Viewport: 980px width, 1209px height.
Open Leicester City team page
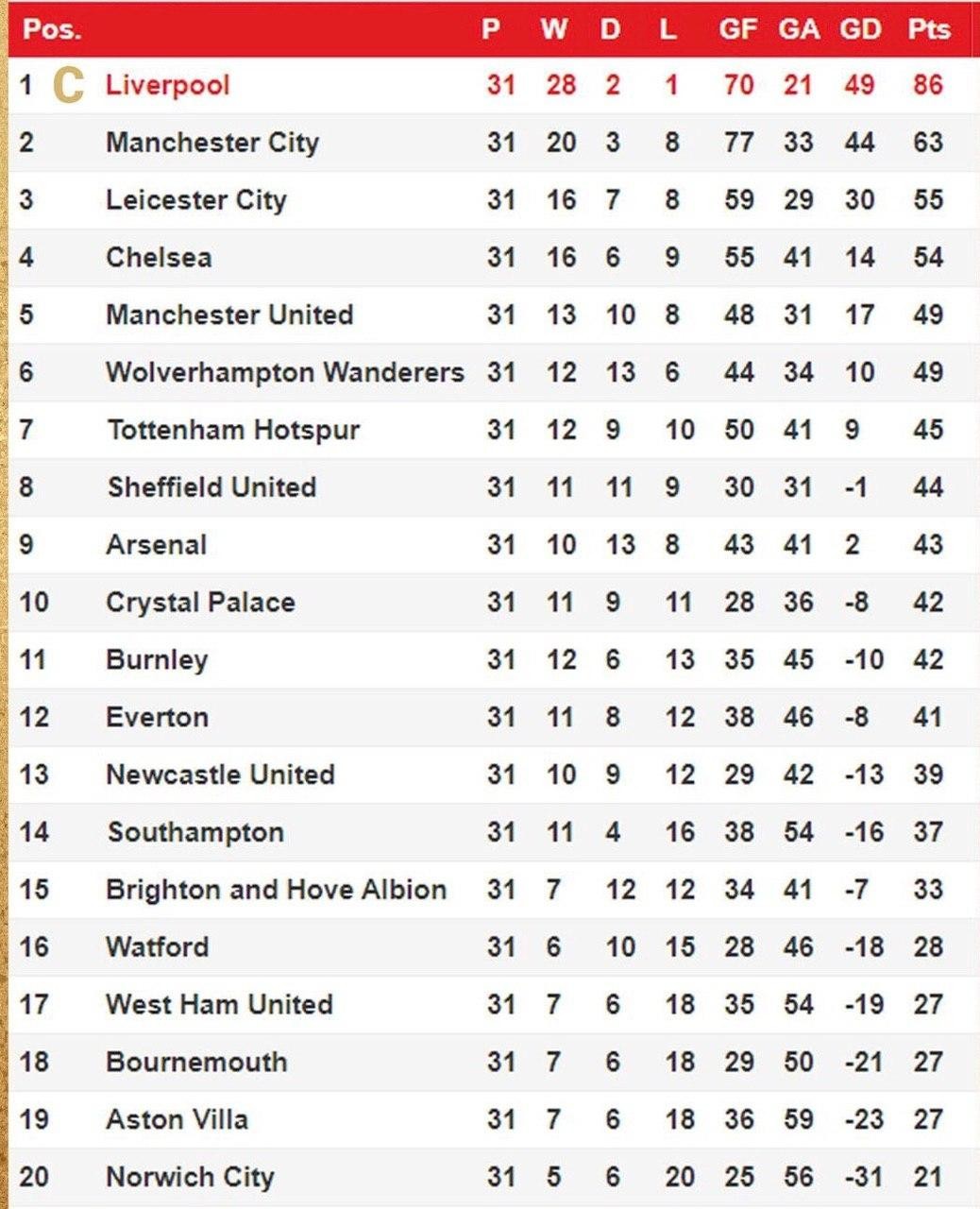coord(195,200)
